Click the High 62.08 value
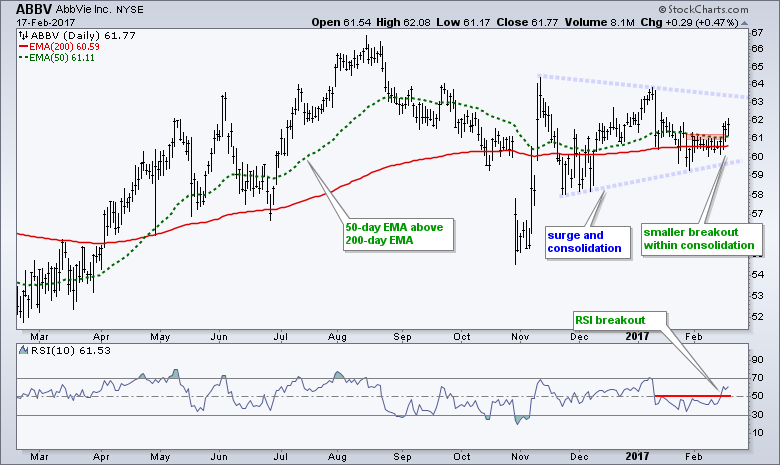The height and width of the screenshot is (465, 780). (x=403, y=22)
